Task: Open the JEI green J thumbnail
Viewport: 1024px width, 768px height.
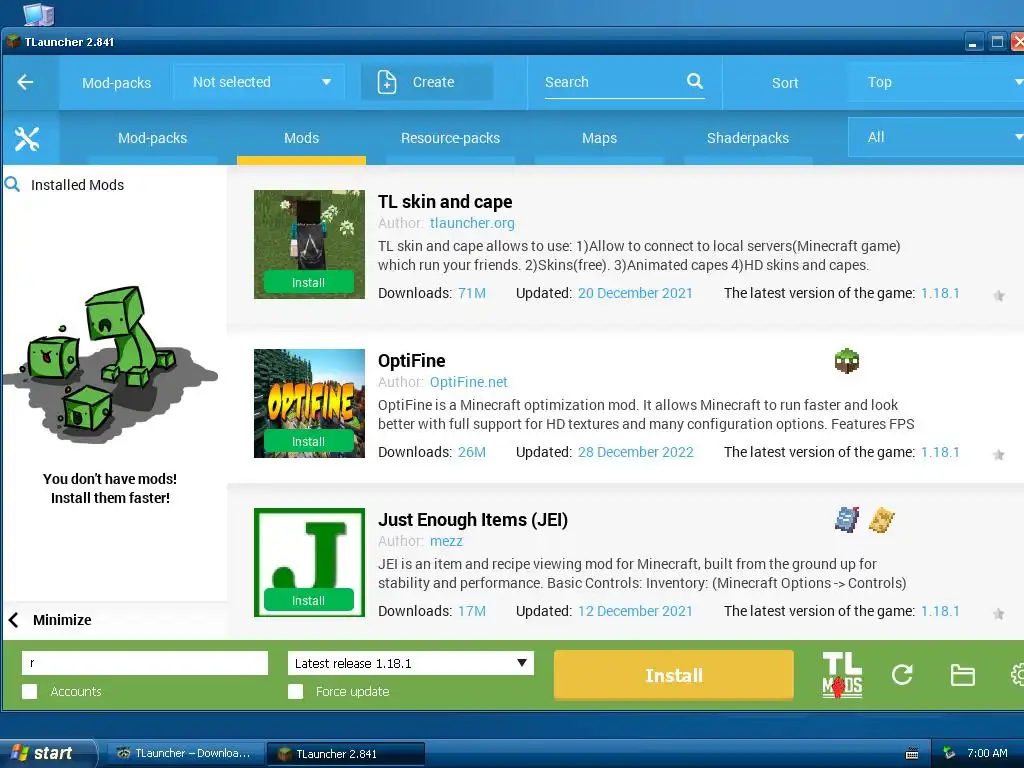Action: (309, 562)
